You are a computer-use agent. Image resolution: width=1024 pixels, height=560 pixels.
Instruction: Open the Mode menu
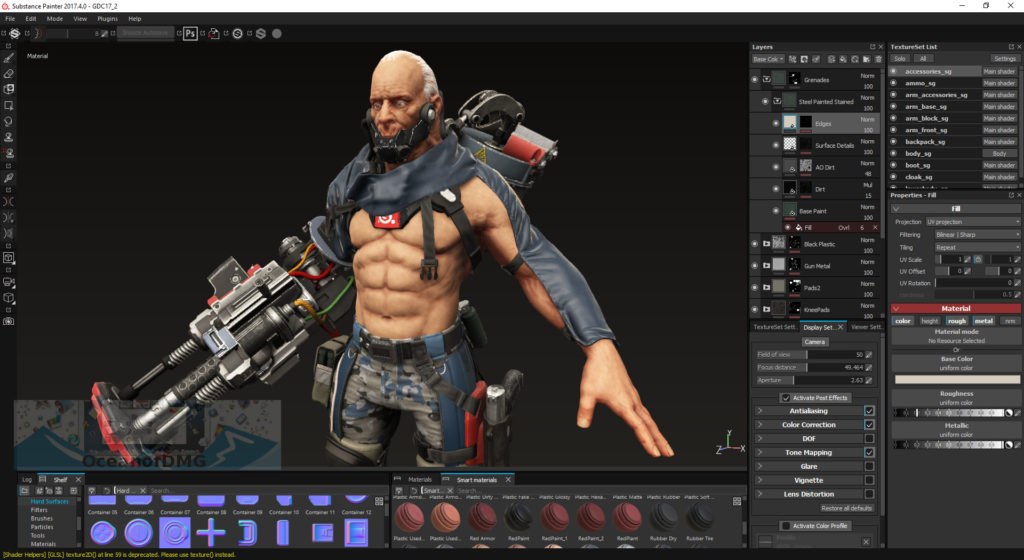coord(55,19)
